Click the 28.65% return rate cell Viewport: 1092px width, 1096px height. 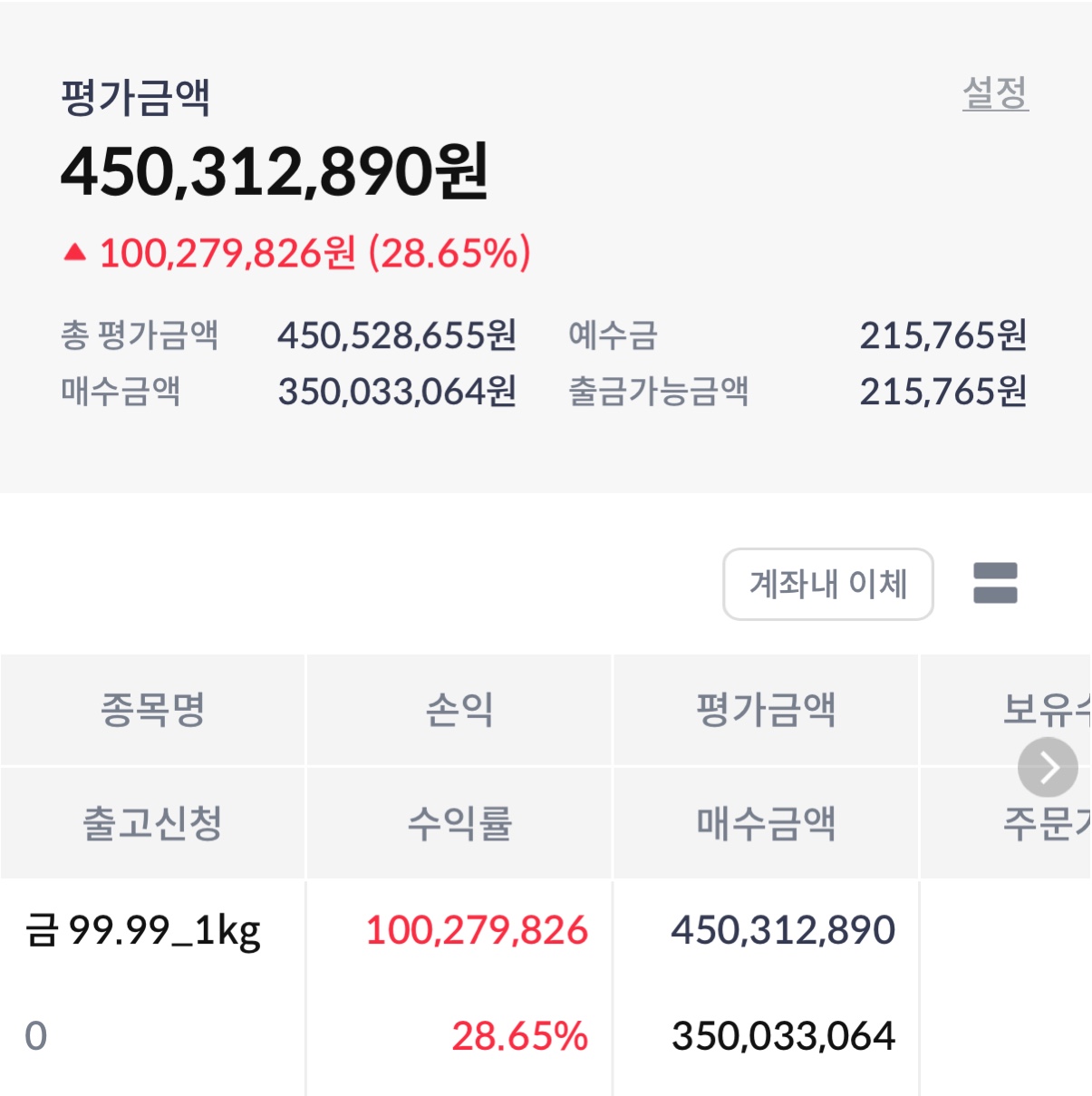point(519,1036)
